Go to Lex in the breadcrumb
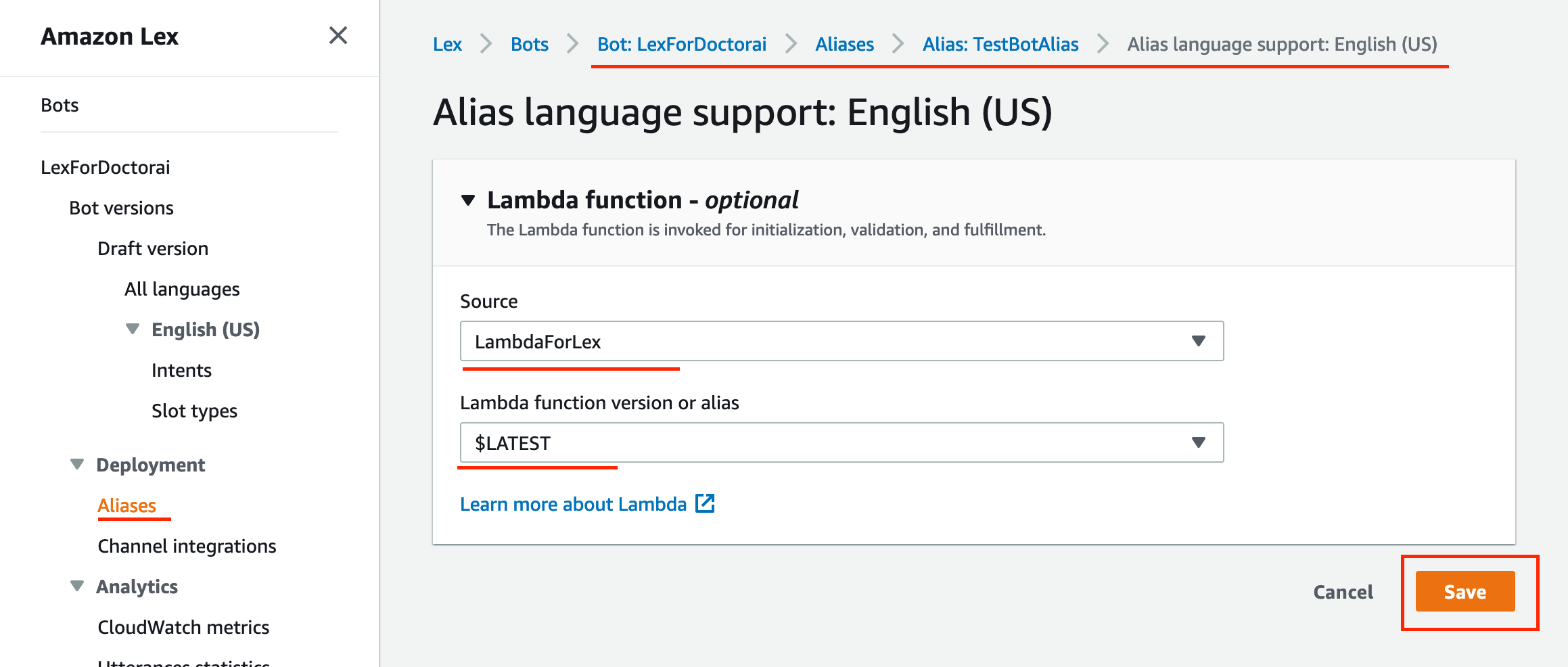Viewport: 1568px width, 667px height. tap(447, 45)
